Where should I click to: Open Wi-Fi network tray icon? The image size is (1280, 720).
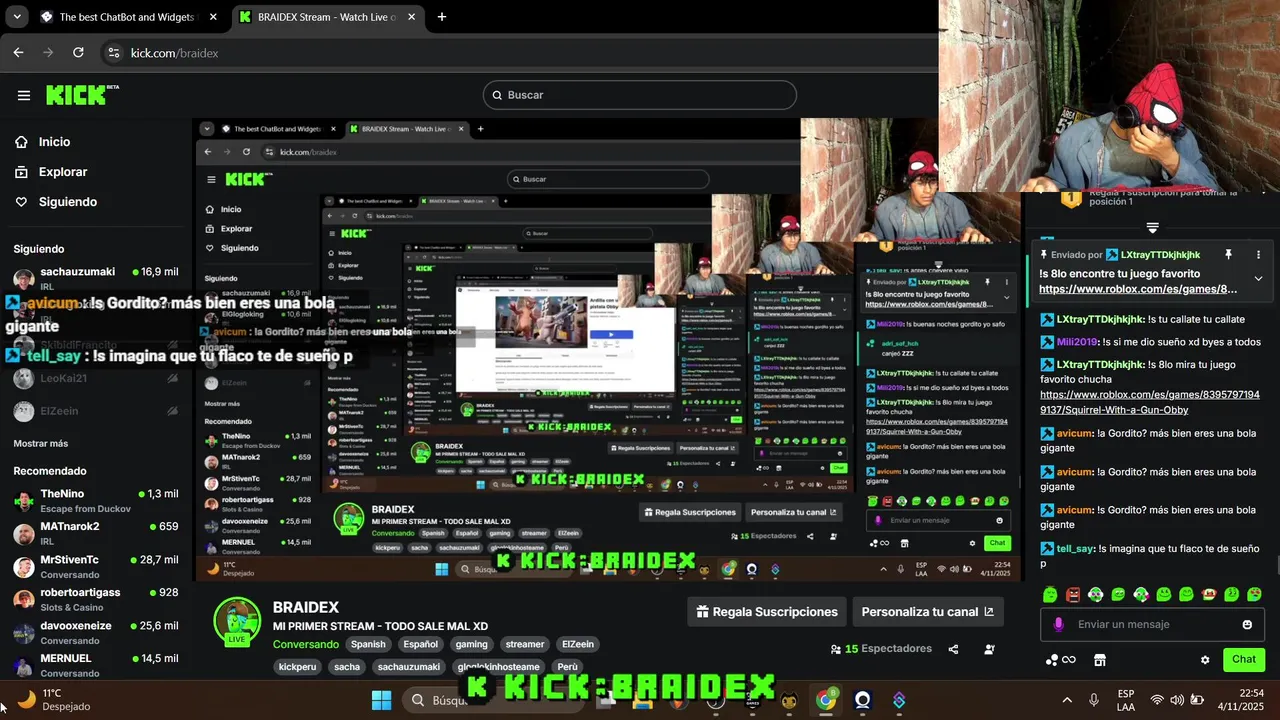1157,700
